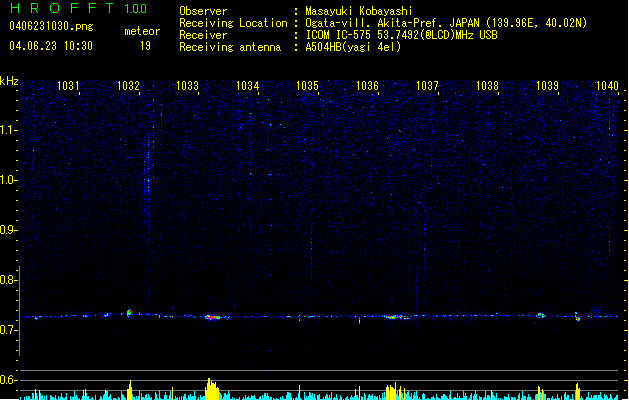Click the Receiving Location label
629x400 pixels.
click(x=233, y=23)
